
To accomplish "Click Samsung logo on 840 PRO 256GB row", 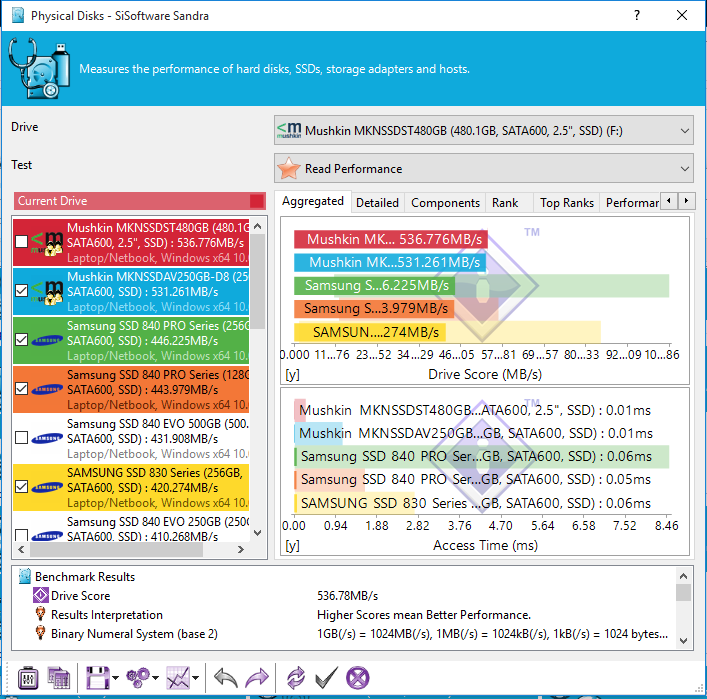I will (47, 340).
